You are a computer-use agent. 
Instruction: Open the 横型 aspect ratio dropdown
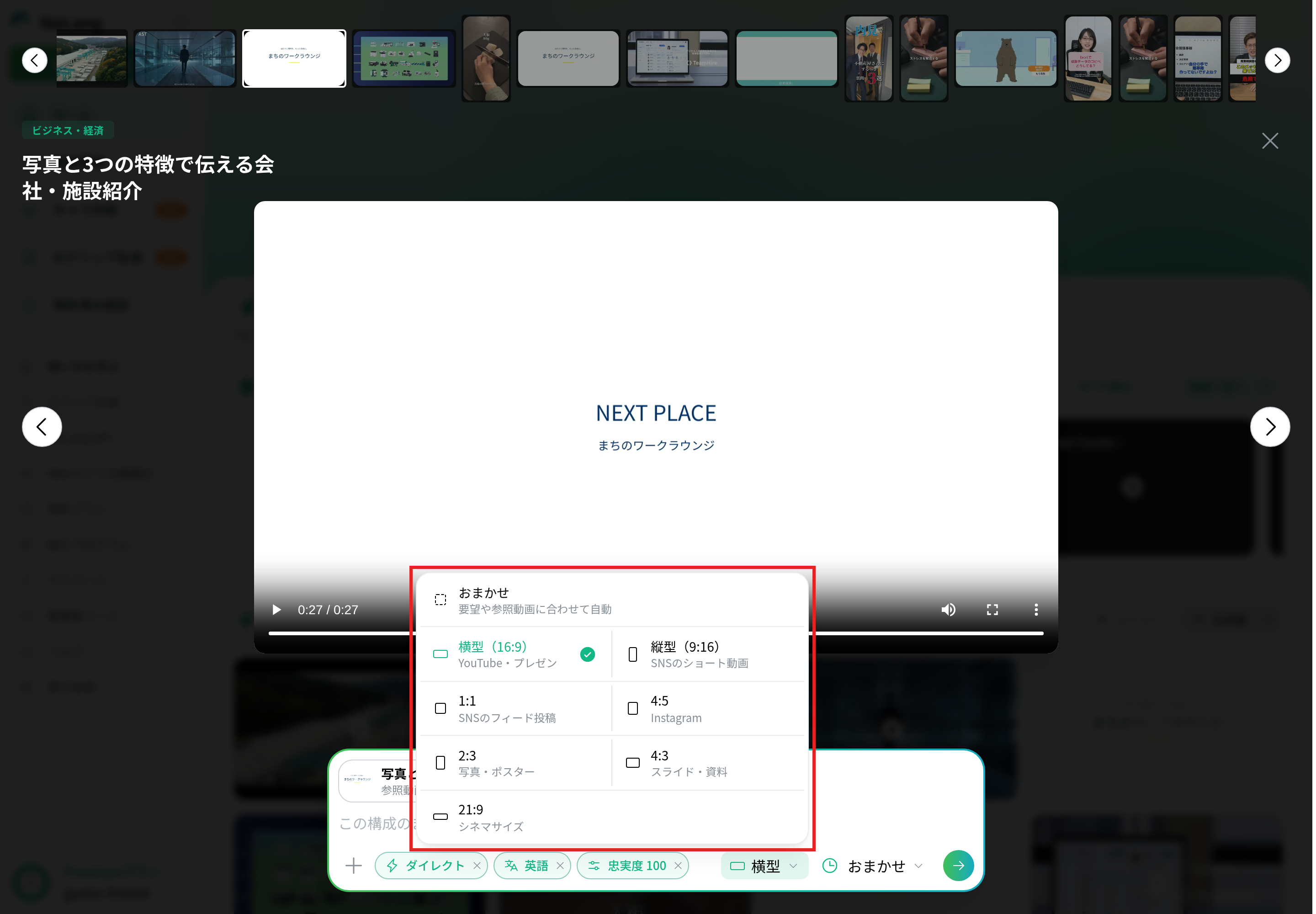pyautogui.click(x=764, y=866)
